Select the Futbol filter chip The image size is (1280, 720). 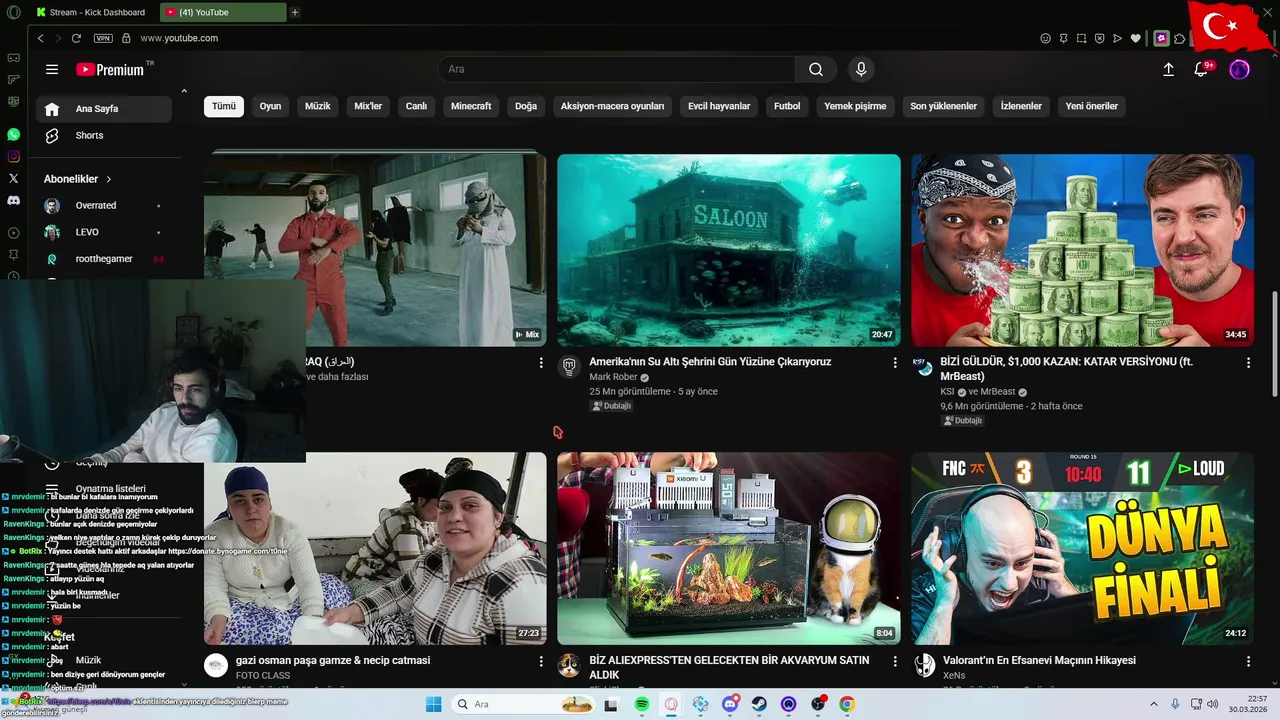[787, 106]
